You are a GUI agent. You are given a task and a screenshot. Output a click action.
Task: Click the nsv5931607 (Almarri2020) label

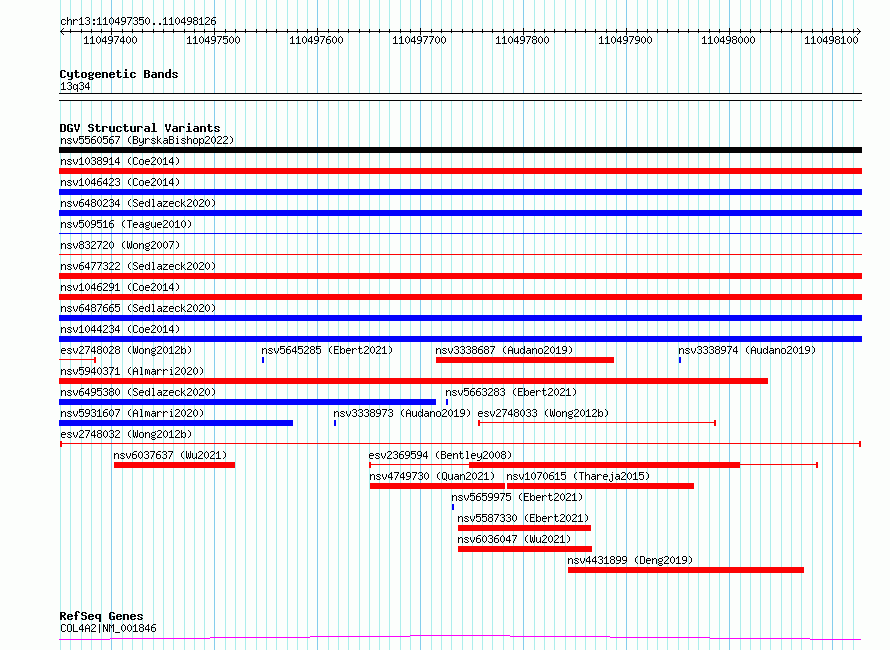[132, 413]
